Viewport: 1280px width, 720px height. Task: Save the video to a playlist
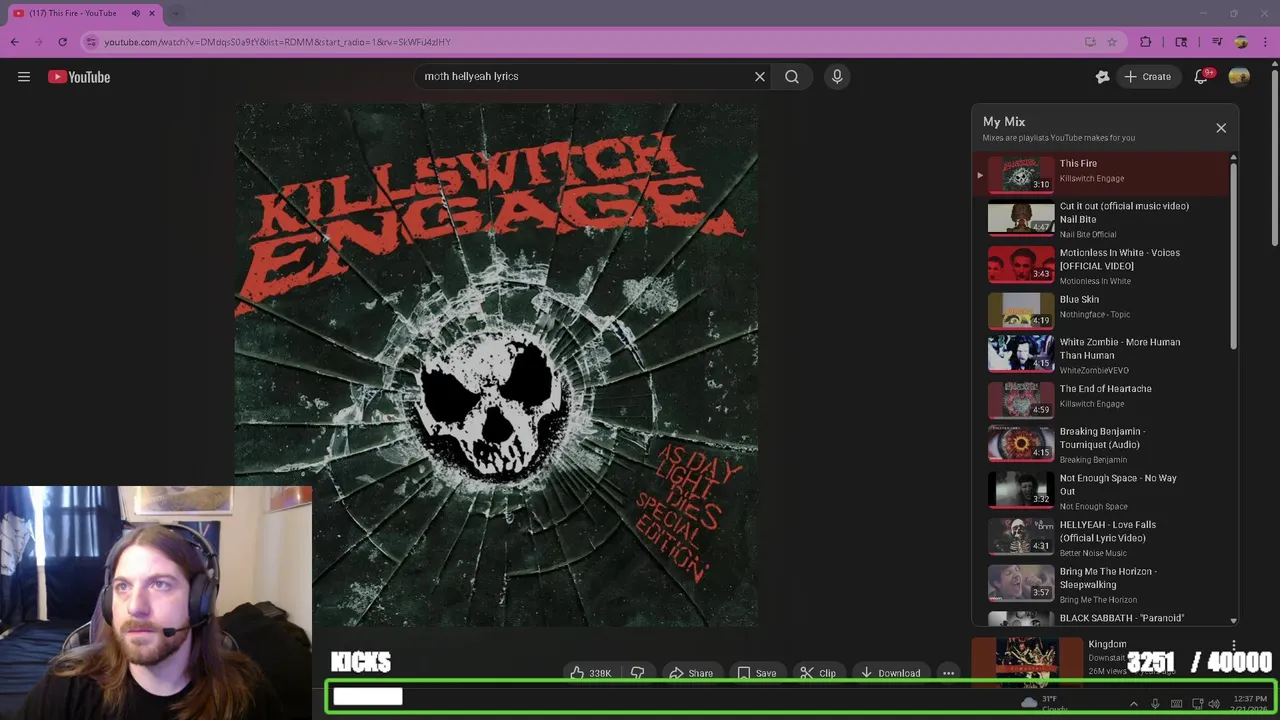coord(757,673)
